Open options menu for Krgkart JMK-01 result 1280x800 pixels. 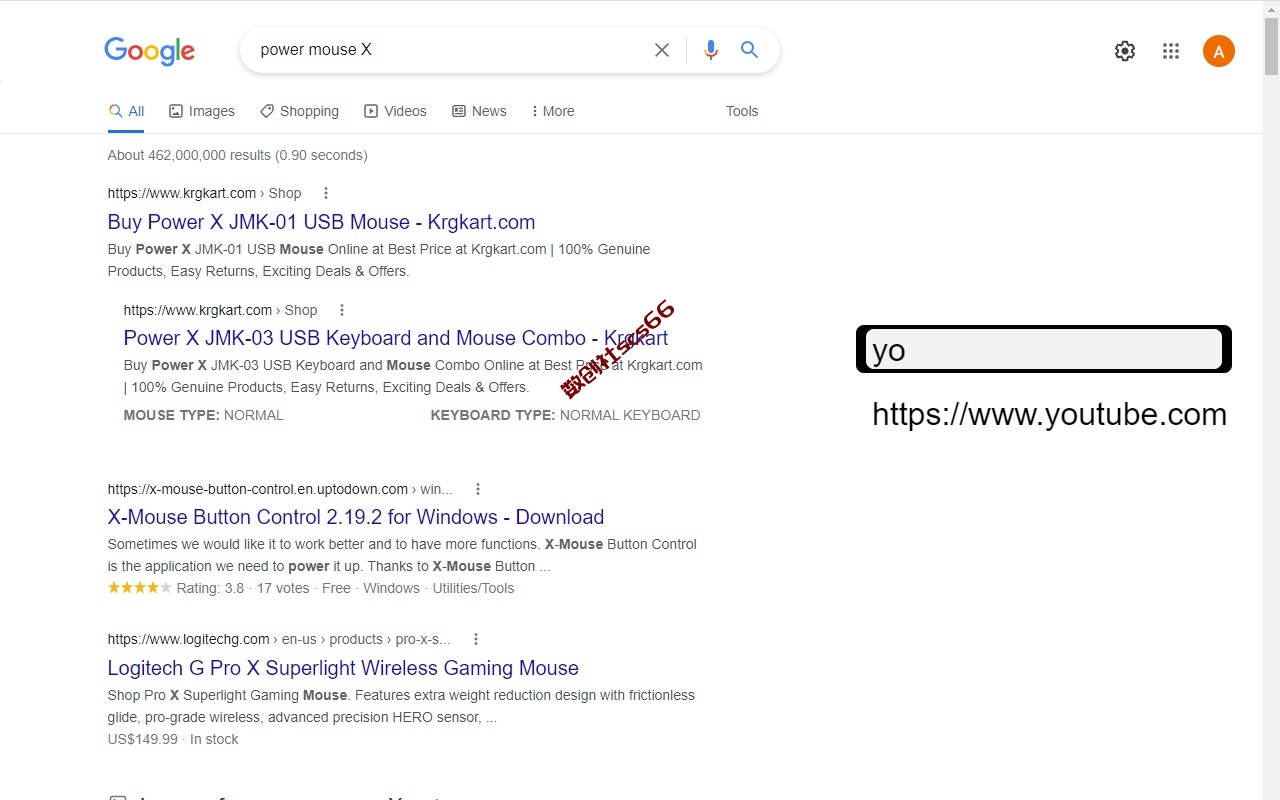(x=326, y=193)
